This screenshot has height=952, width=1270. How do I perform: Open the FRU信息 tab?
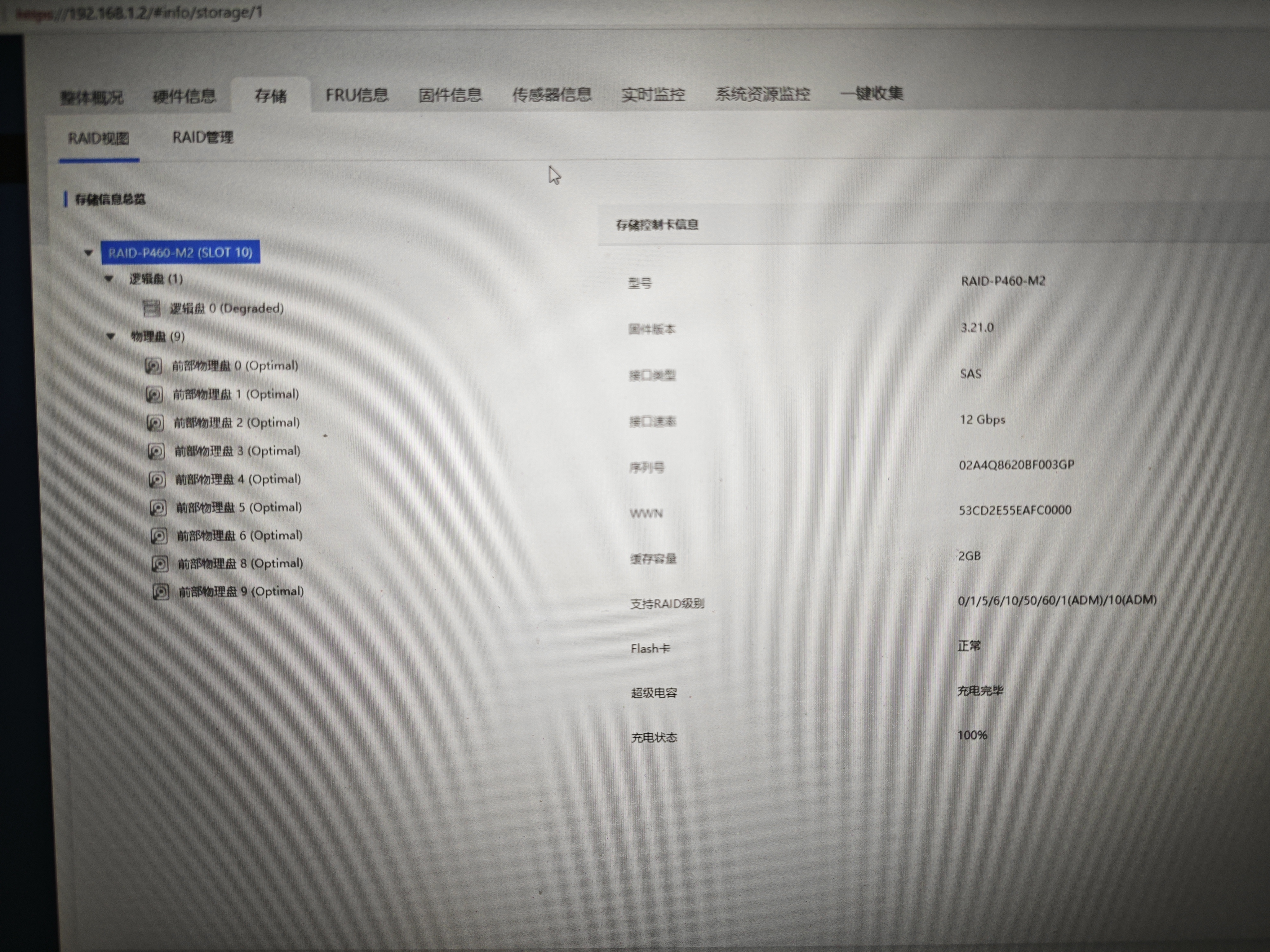357,95
